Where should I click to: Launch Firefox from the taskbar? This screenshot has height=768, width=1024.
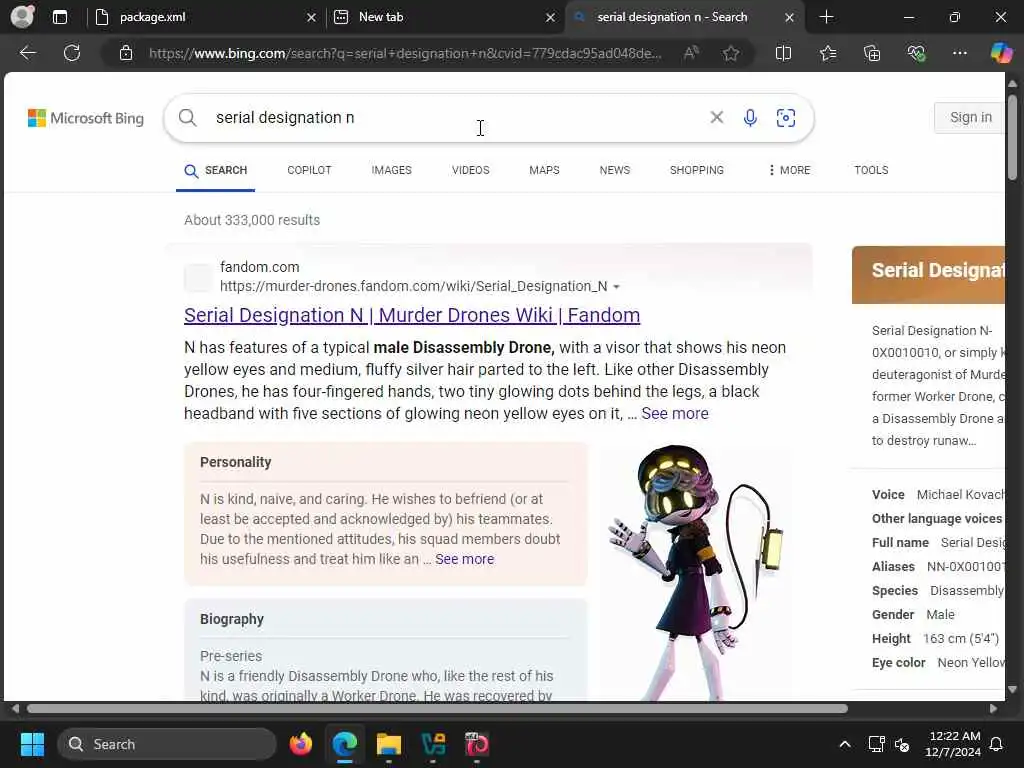point(300,744)
